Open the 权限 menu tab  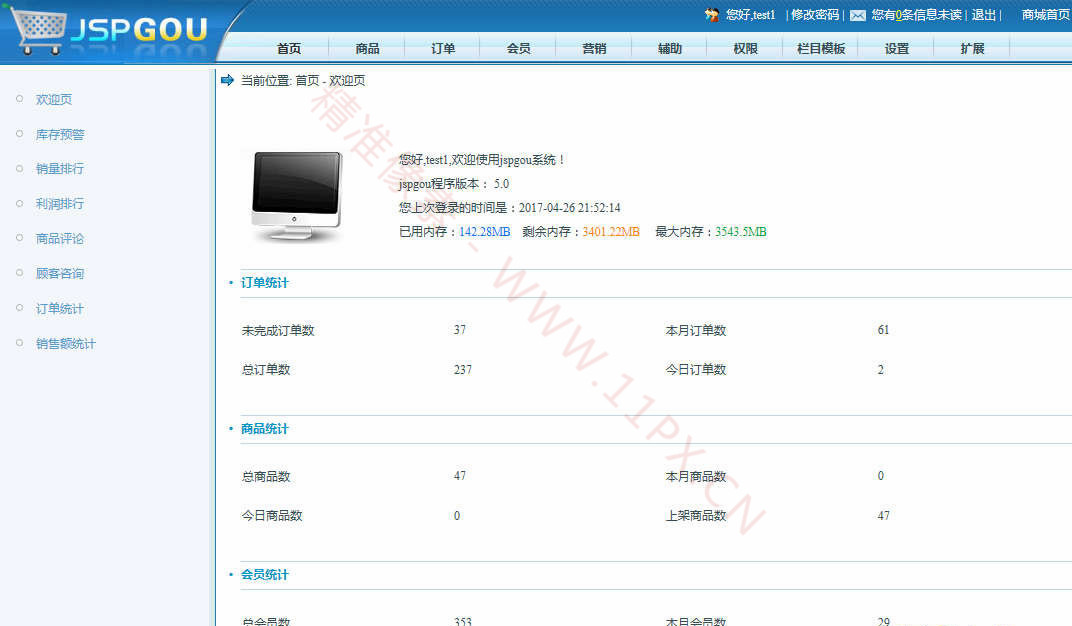(745, 49)
